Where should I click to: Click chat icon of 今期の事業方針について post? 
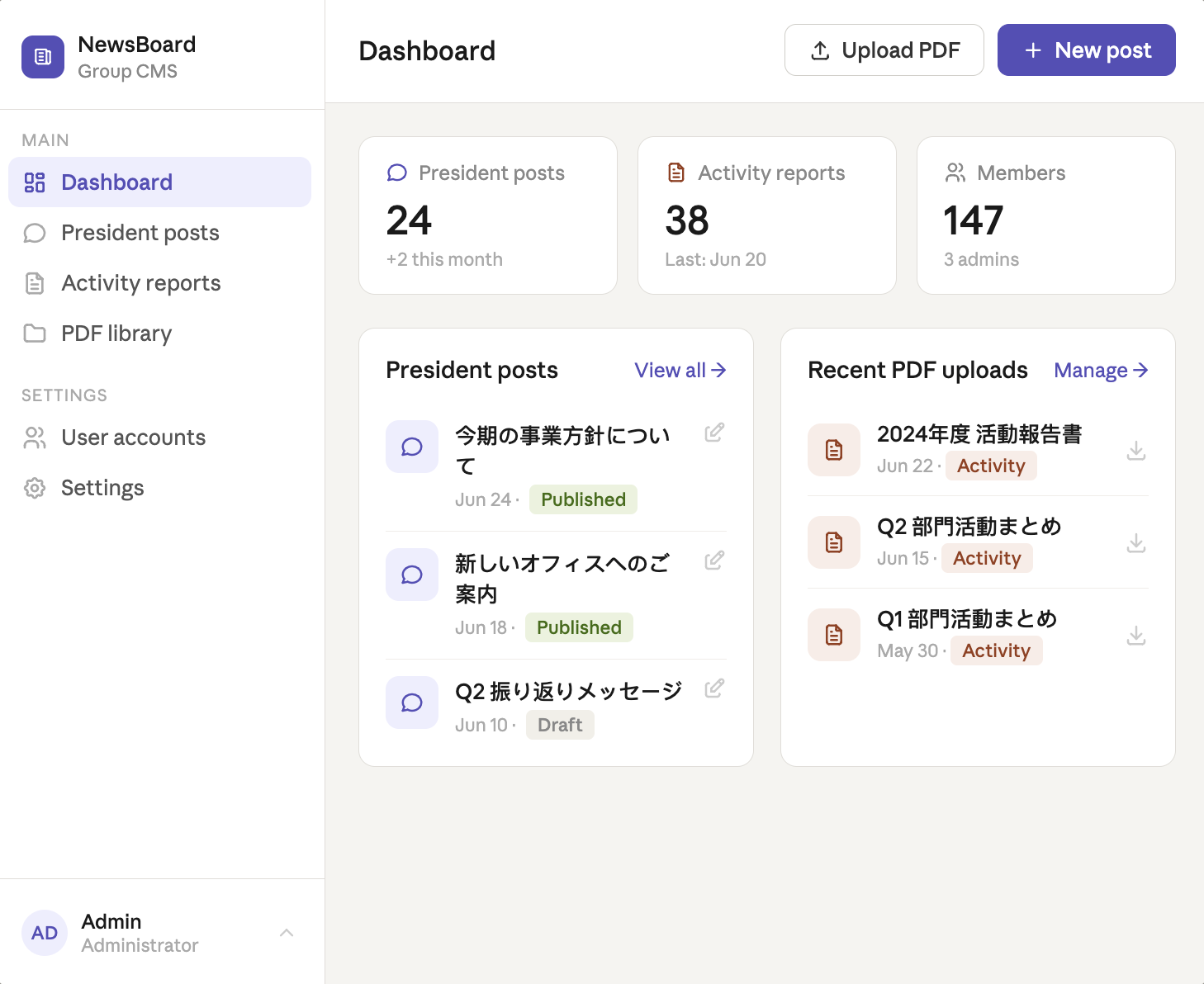point(412,447)
